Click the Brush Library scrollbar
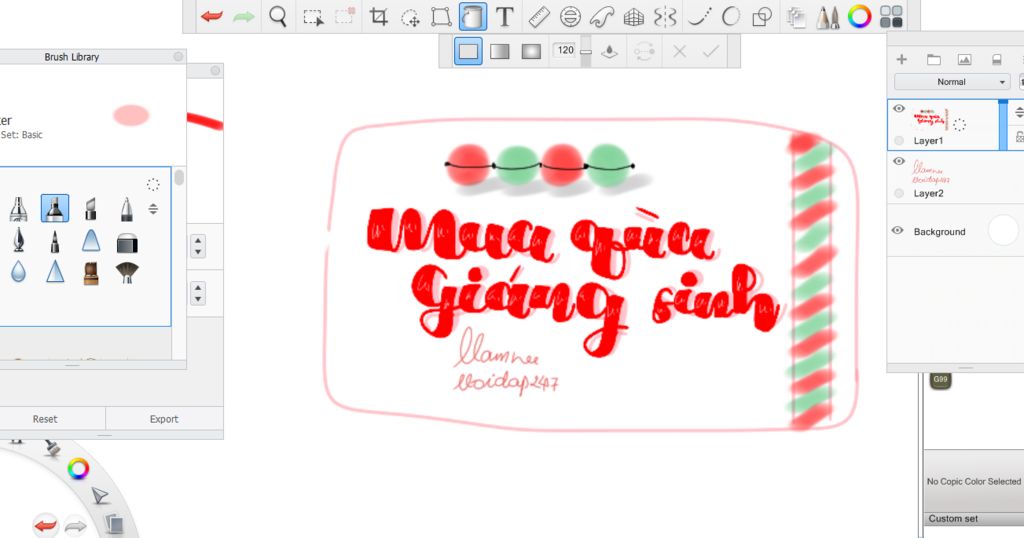 (x=178, y=178)
